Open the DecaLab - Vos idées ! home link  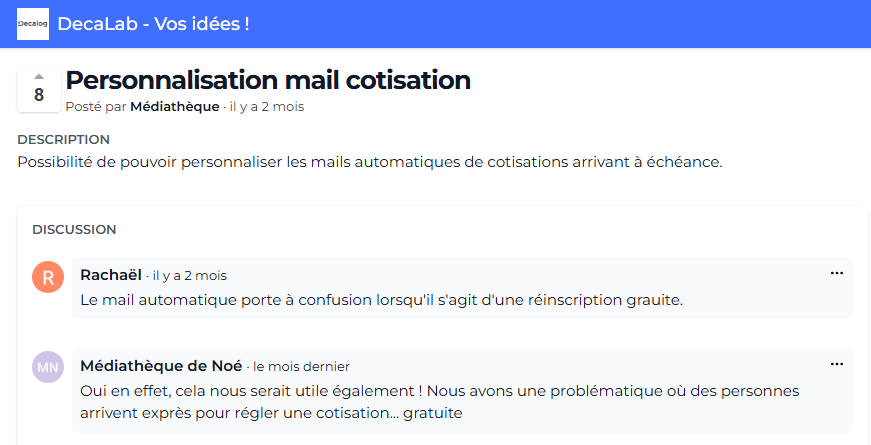[153, 24]
